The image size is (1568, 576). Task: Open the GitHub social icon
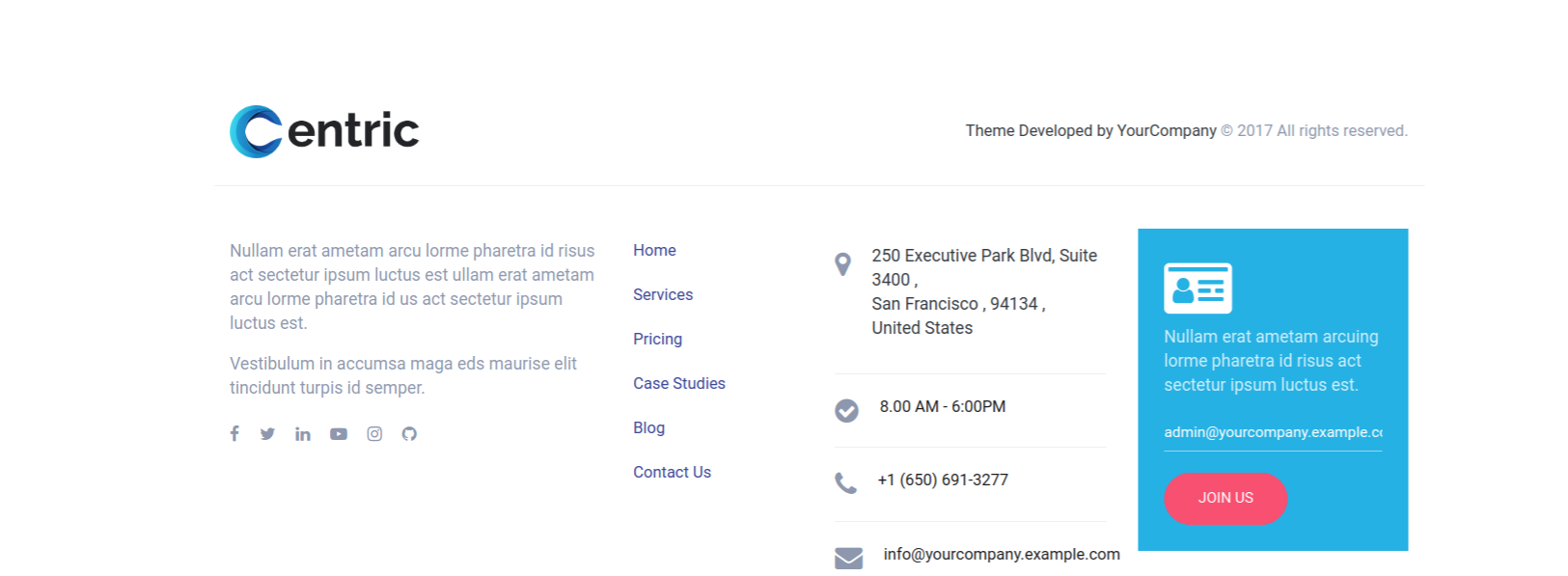(x=409, y=434)
